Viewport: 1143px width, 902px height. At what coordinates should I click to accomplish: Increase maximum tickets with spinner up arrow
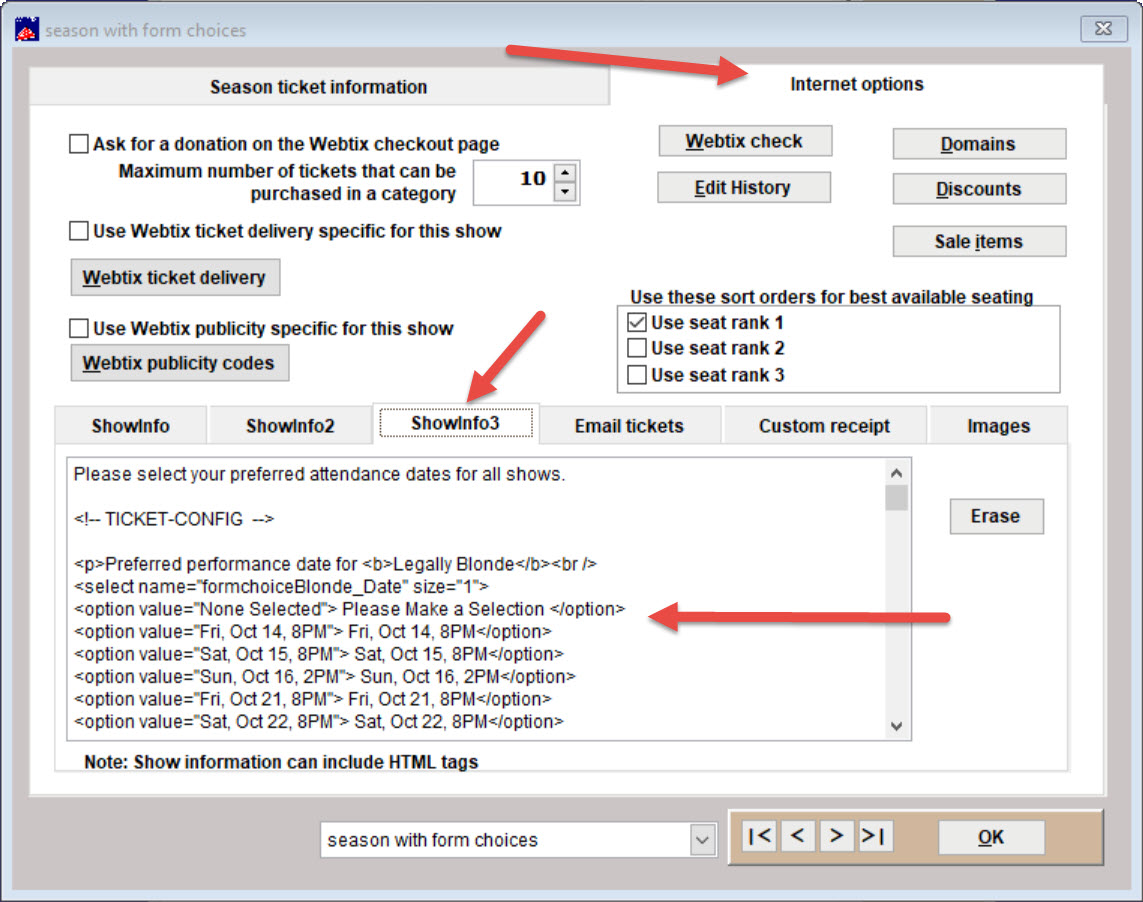[x=565, y=173]
